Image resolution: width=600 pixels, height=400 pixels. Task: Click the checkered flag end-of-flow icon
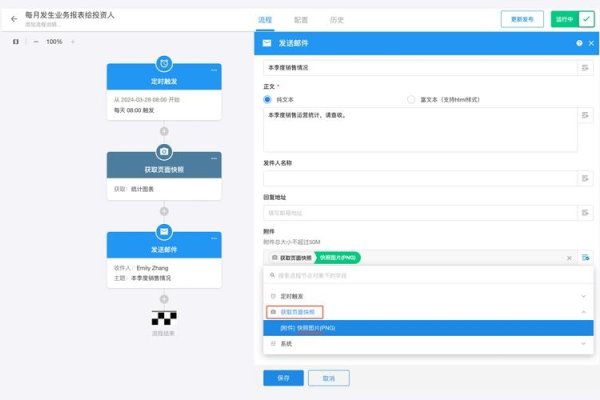[x=164, y=318]
